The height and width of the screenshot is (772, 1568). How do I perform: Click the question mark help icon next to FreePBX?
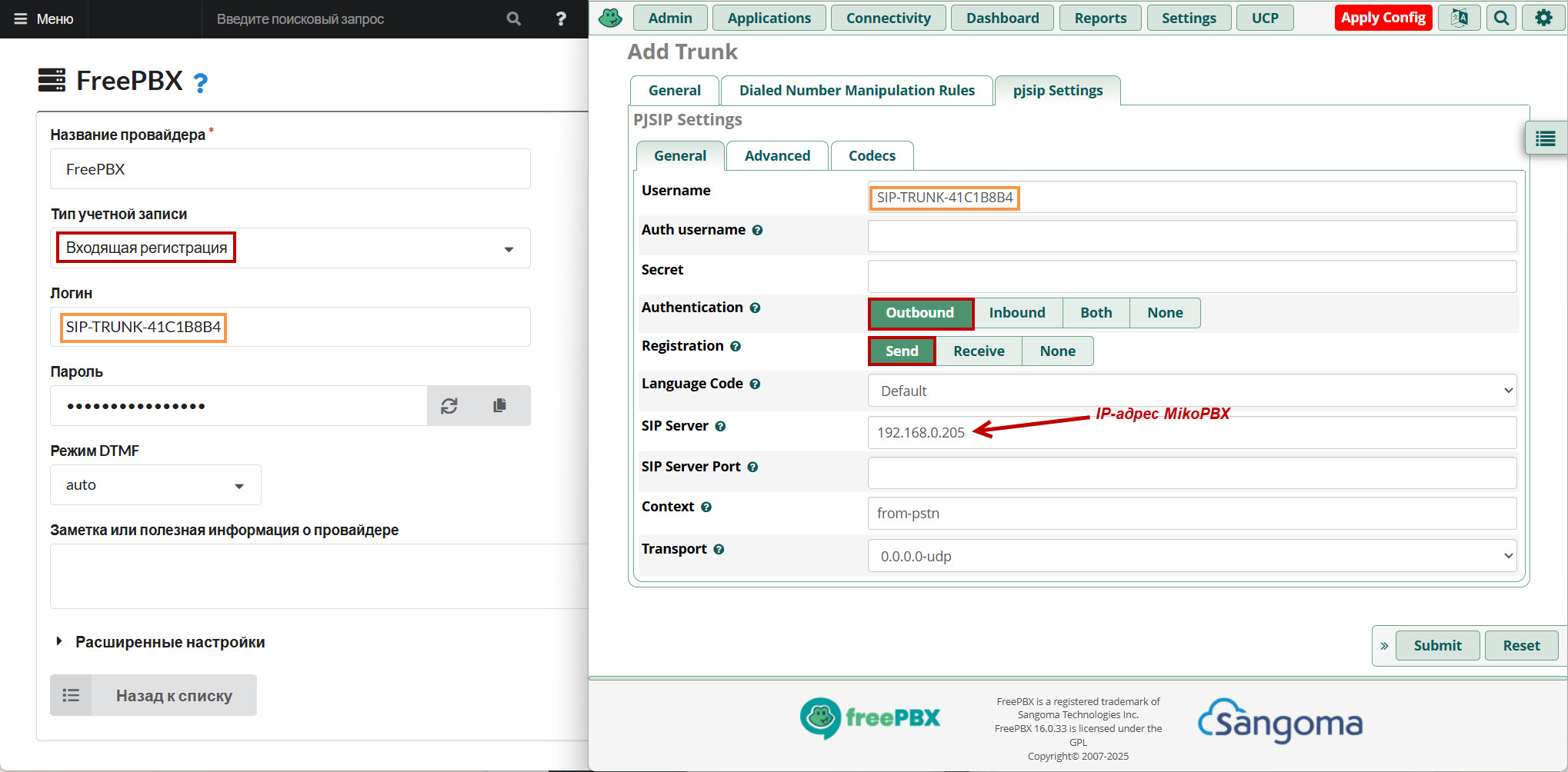point(200,82)
